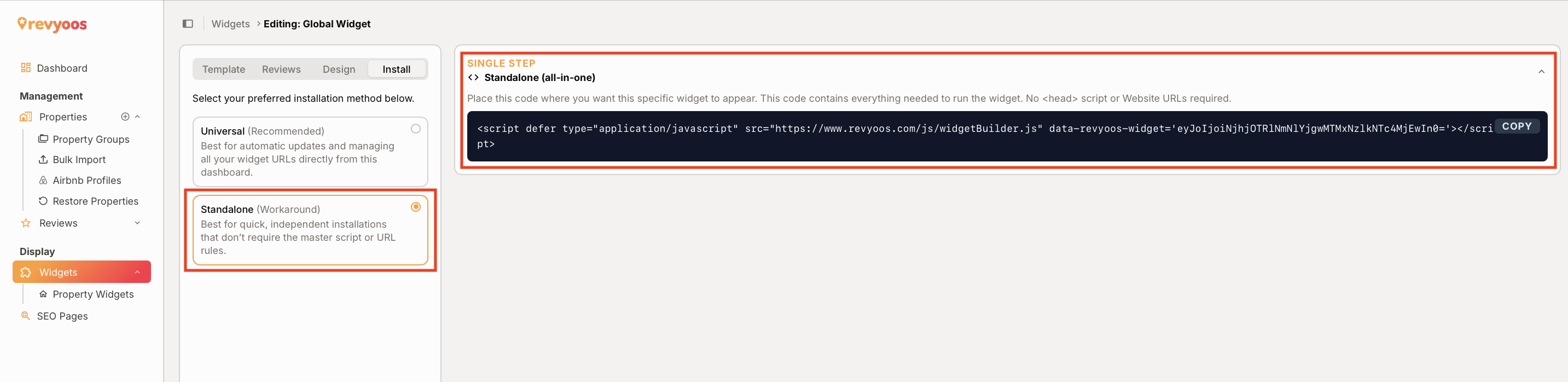Click the 'Management' section heading
This screenshot has height=382, width=1568.
pos(51,96)
